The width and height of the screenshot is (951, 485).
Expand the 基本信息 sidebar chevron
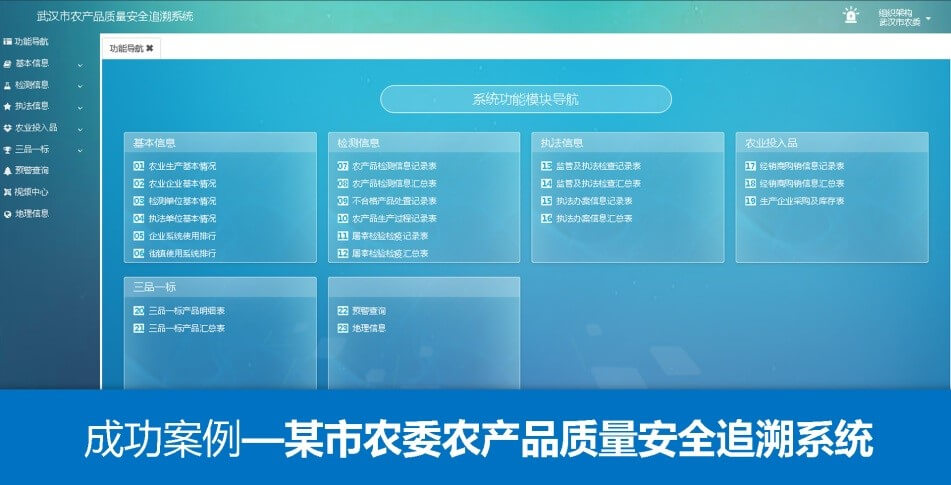point(80,64)
